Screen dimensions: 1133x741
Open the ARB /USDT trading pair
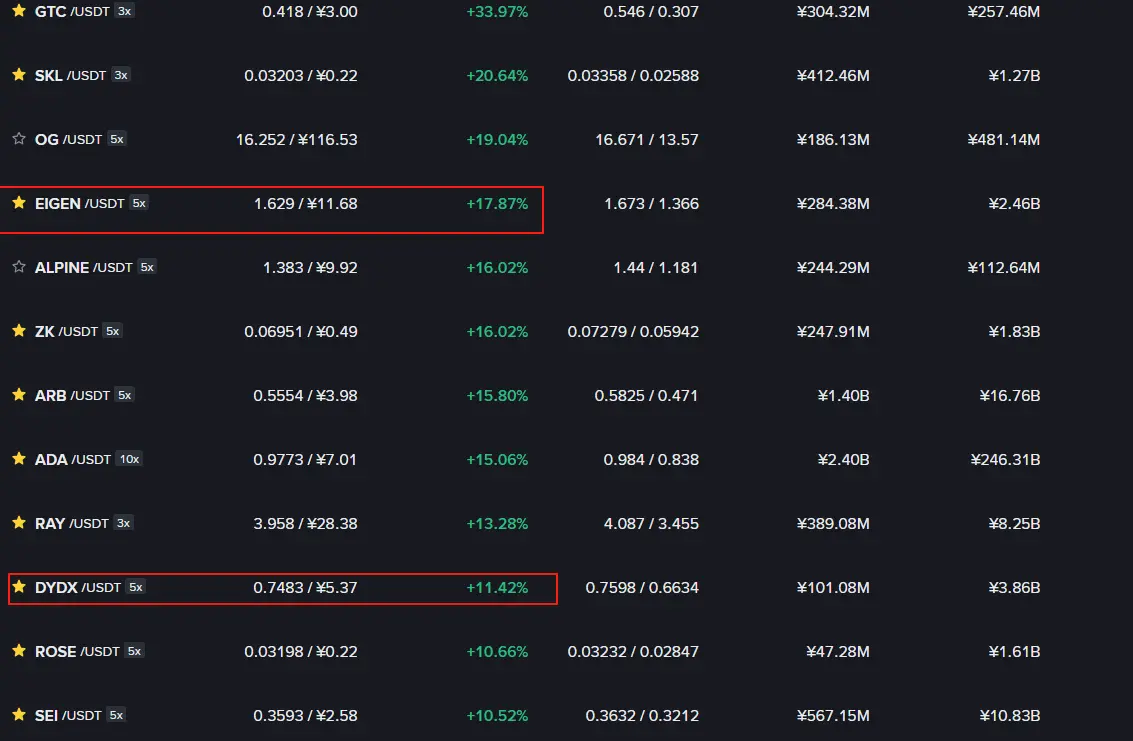[x=72, y=395]
